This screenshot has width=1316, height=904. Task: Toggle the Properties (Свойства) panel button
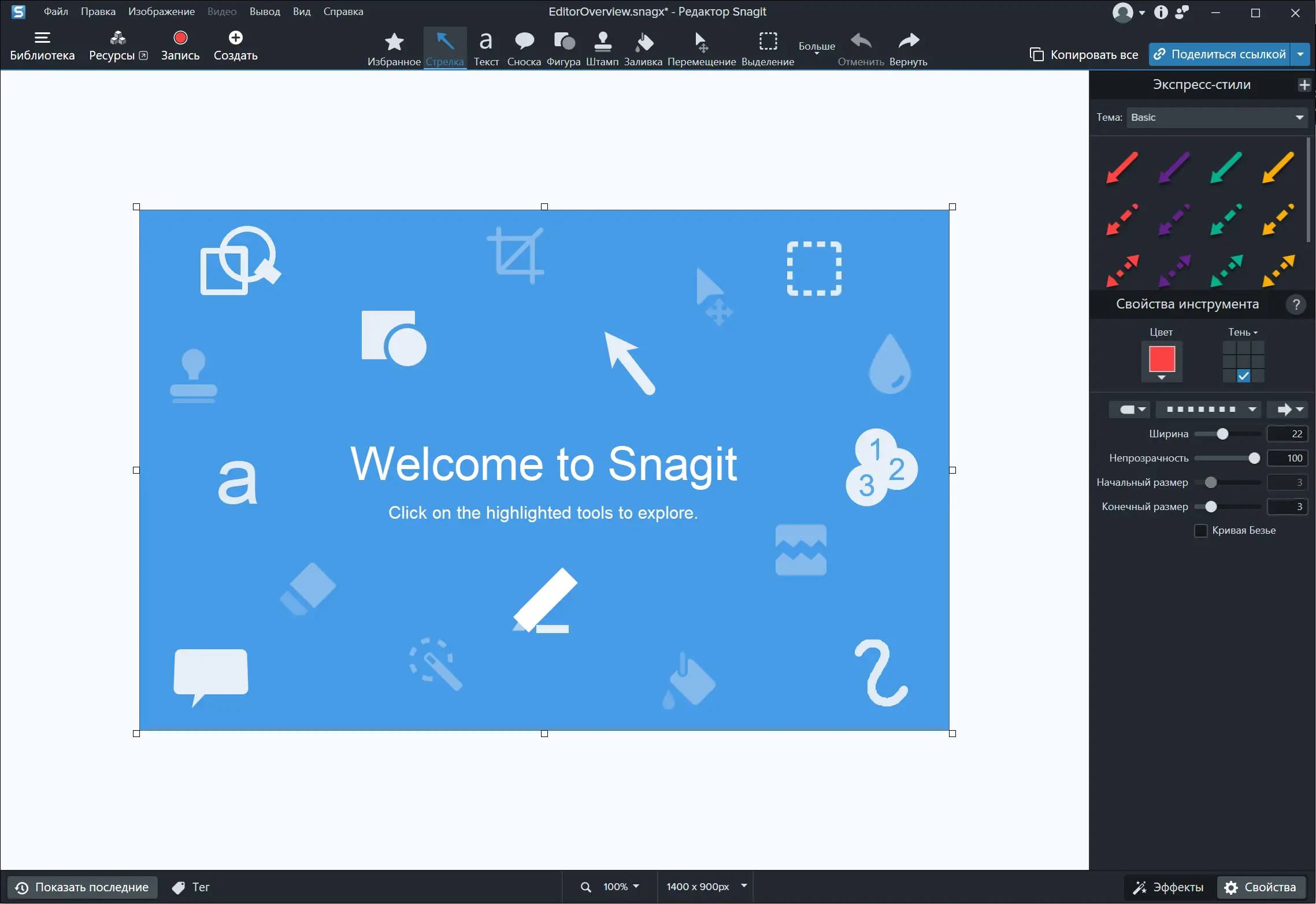[1261, 887]
